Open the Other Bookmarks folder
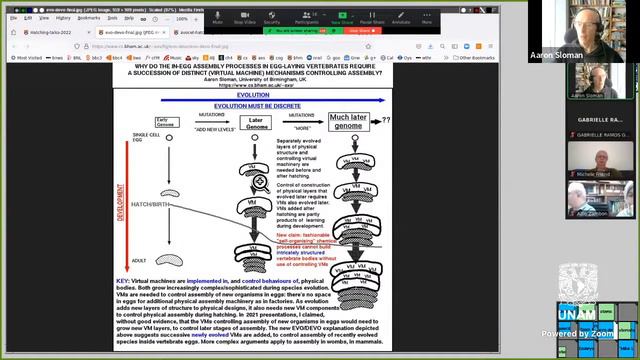Image resolution: width=640 pixels, height=360 pixels. coord(473,58)
